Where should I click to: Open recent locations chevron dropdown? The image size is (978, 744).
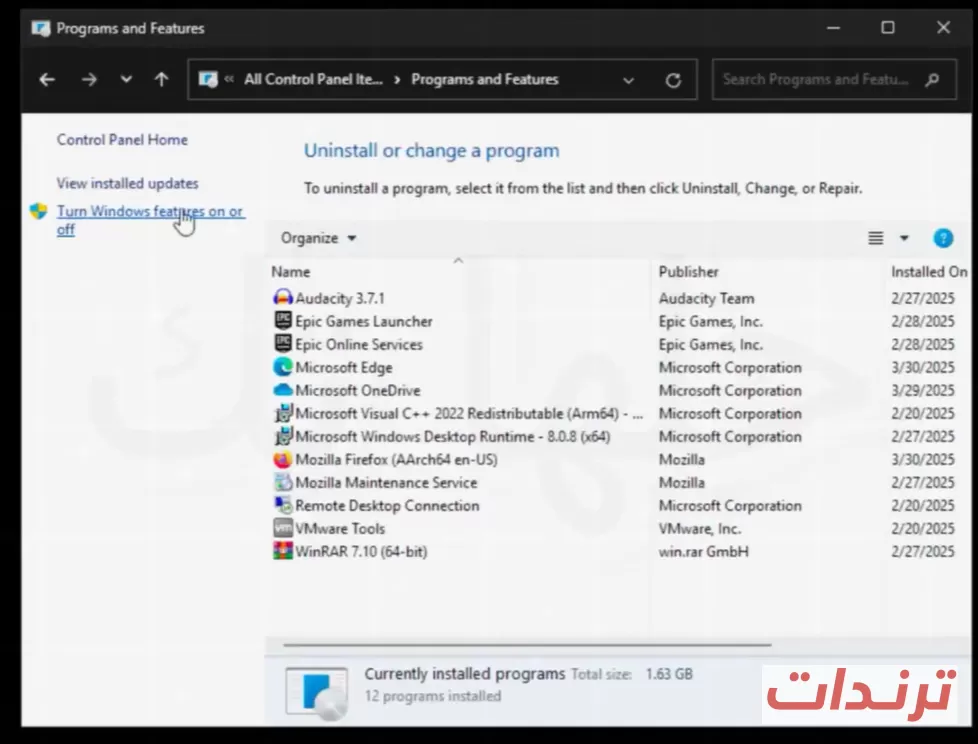point(126,79)
